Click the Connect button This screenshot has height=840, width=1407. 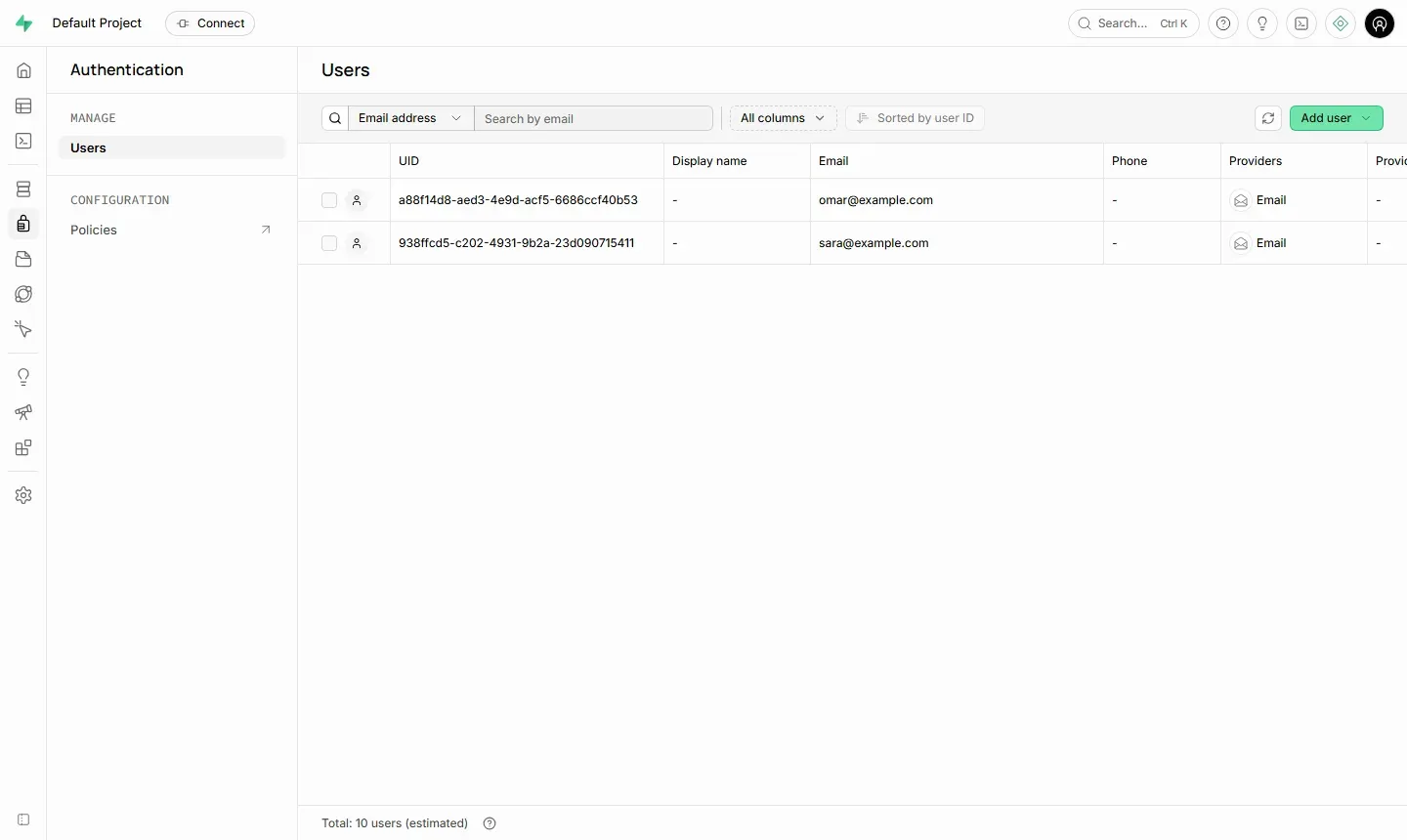(x=210, y=23)
